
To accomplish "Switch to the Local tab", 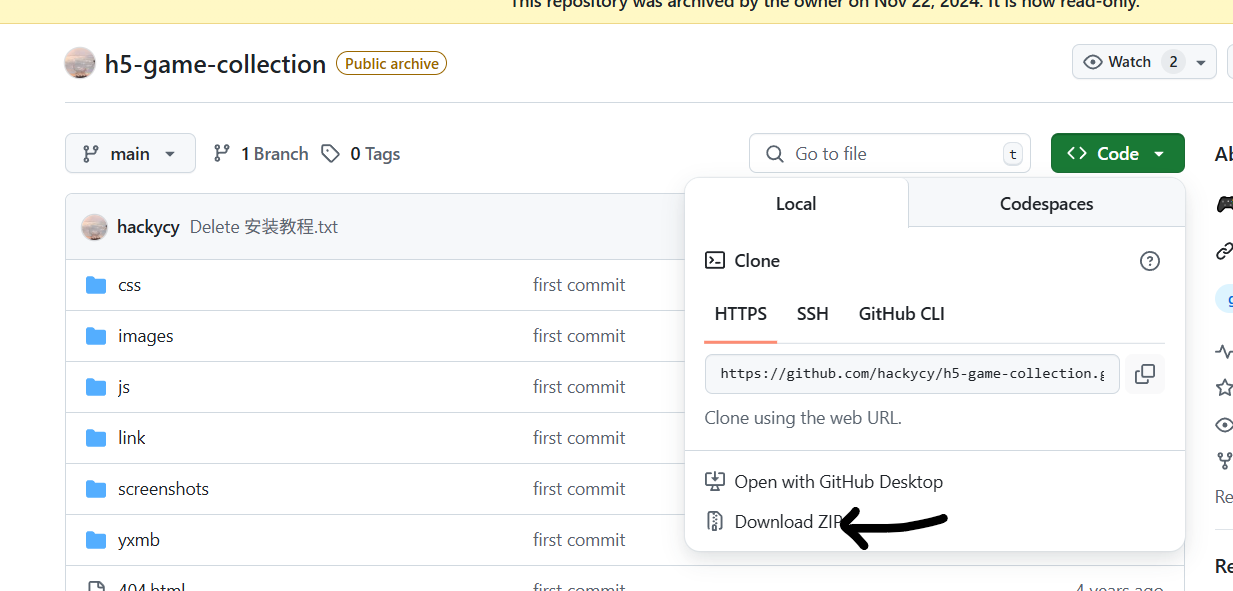I will (x=796, y=204).
